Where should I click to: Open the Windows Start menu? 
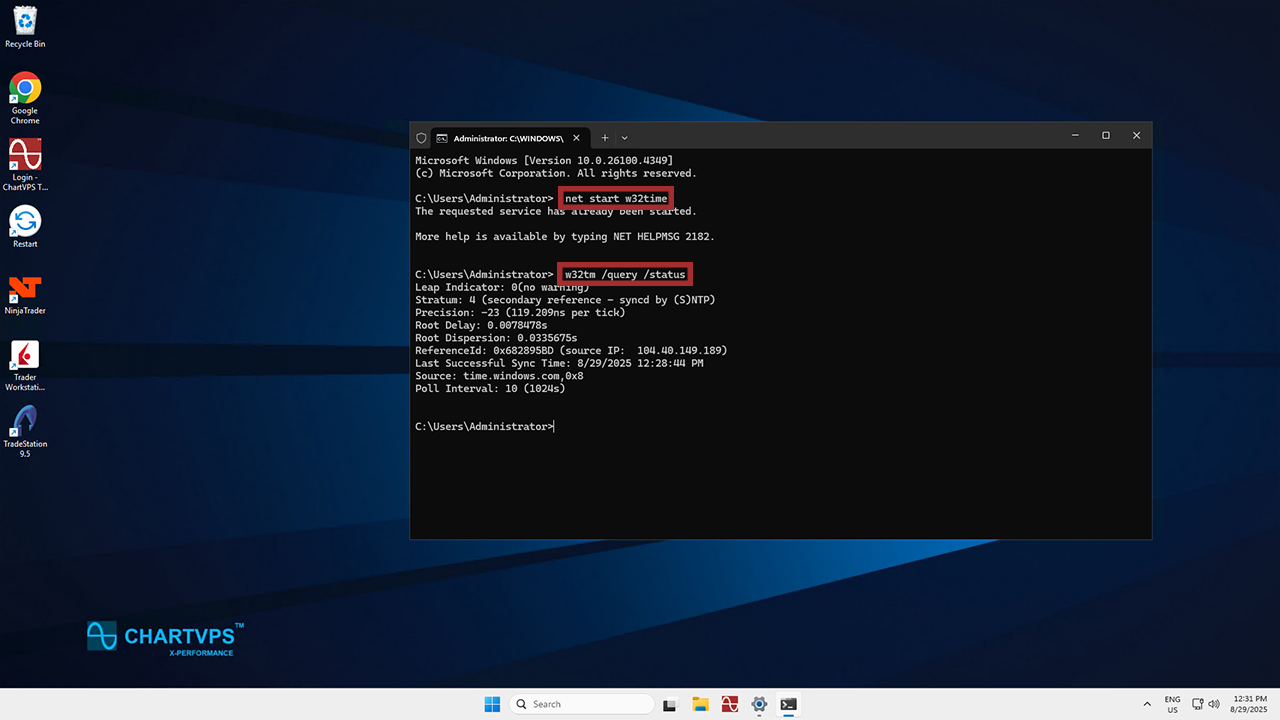492,704
